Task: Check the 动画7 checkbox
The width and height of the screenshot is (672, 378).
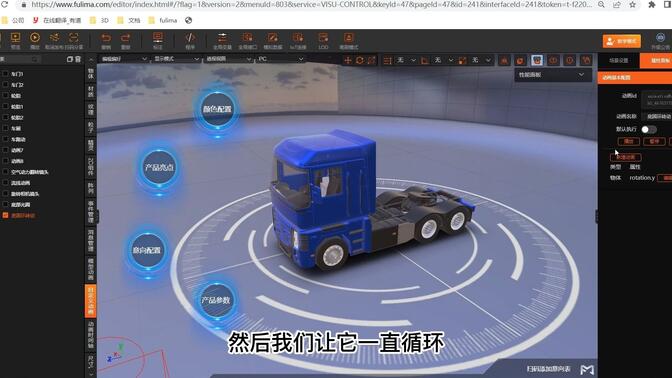Action: (6, 150)
